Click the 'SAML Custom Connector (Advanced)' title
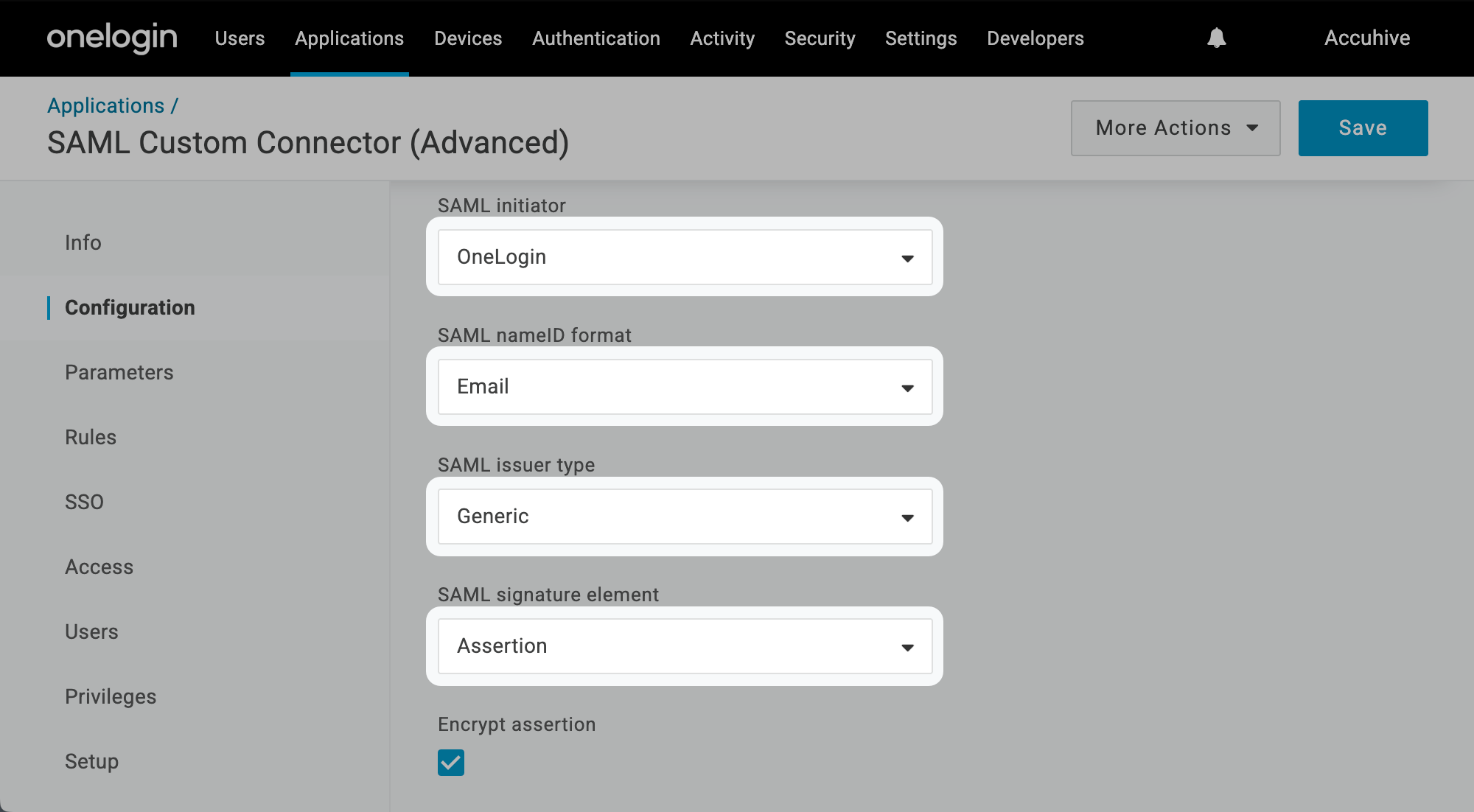This screenshot has height=812, width=1474. [308, 143]
